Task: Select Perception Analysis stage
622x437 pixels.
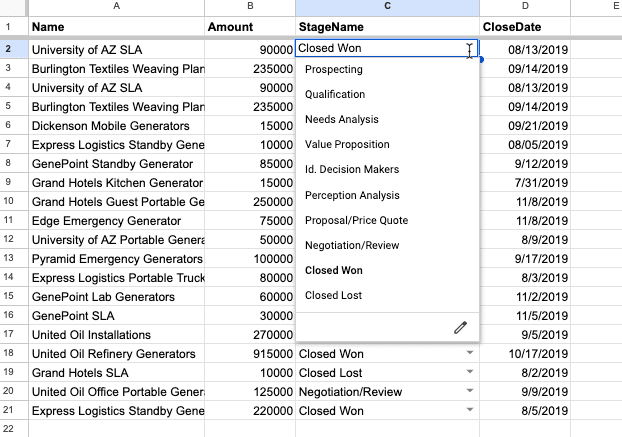Action: click(352, 195)
